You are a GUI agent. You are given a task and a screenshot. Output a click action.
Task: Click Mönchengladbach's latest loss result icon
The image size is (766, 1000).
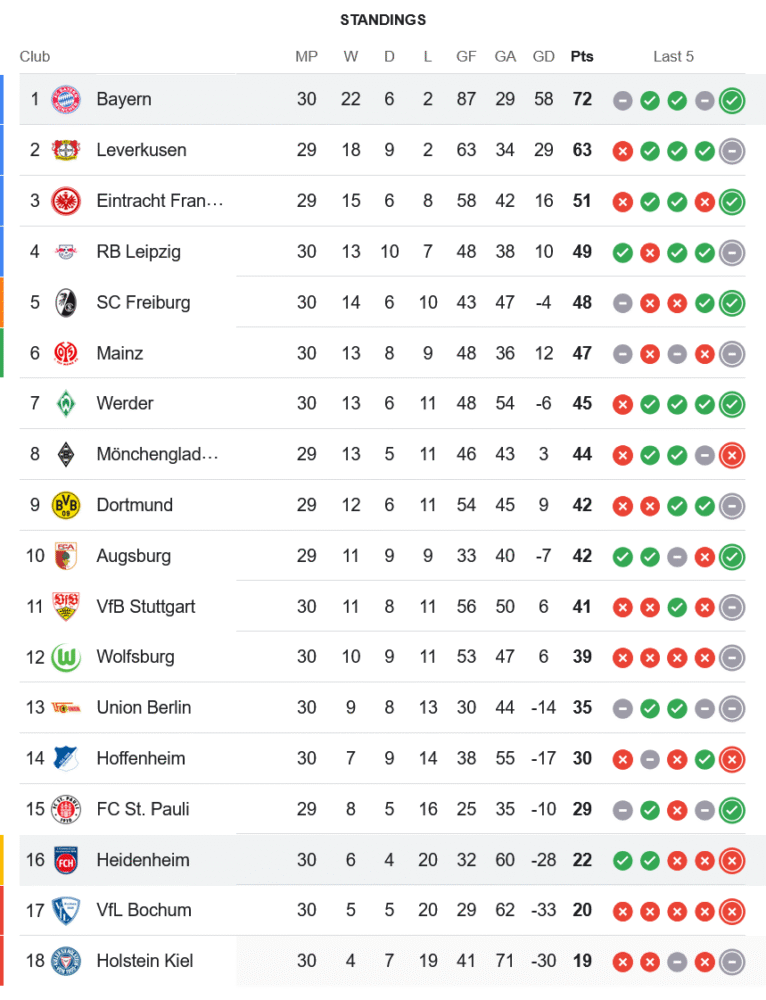(732, 455)
